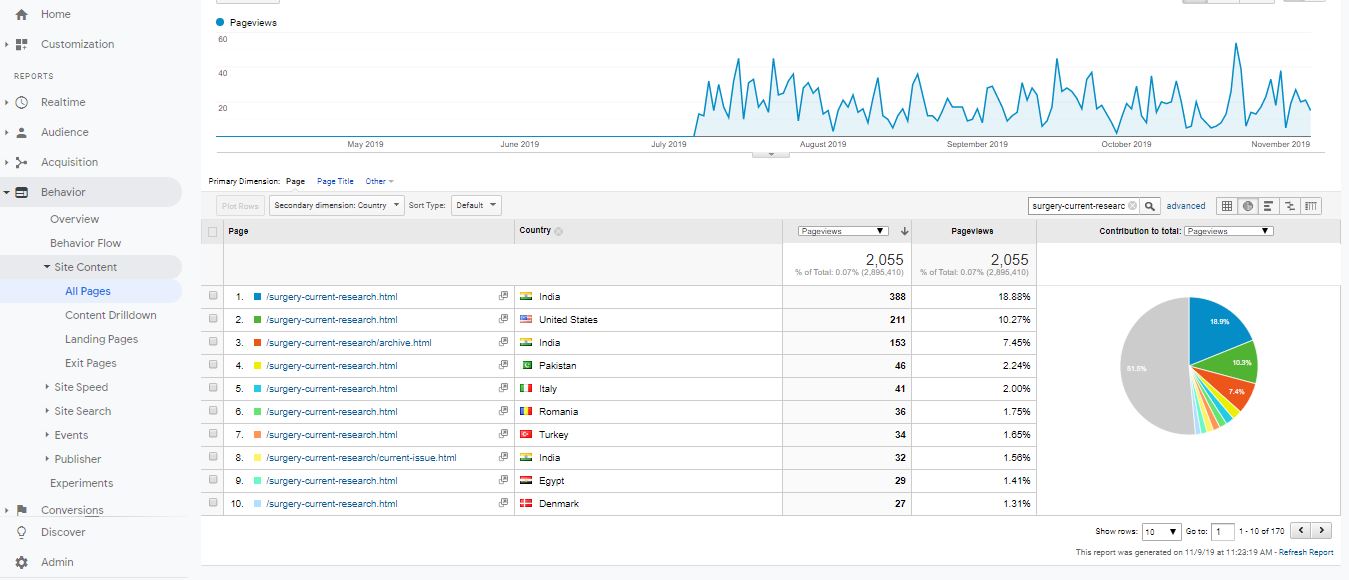Viewport: 1349px width, 580px height.
Task: Click the Audience person icon
Action: pyautogui.click(x=21, y=132)
